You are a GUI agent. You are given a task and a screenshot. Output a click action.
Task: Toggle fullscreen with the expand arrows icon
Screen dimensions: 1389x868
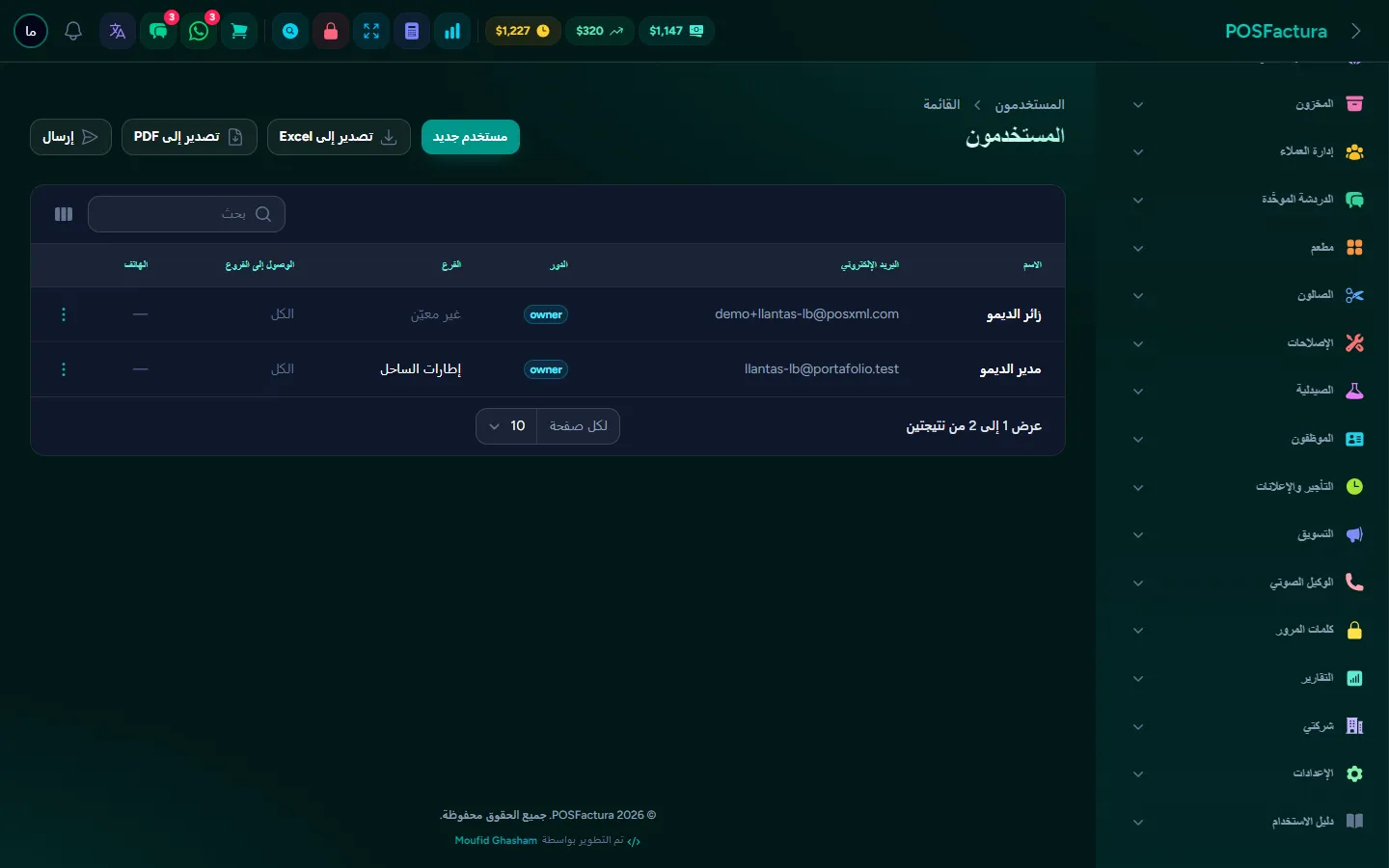pyautogui.click(x=371, y=31)
